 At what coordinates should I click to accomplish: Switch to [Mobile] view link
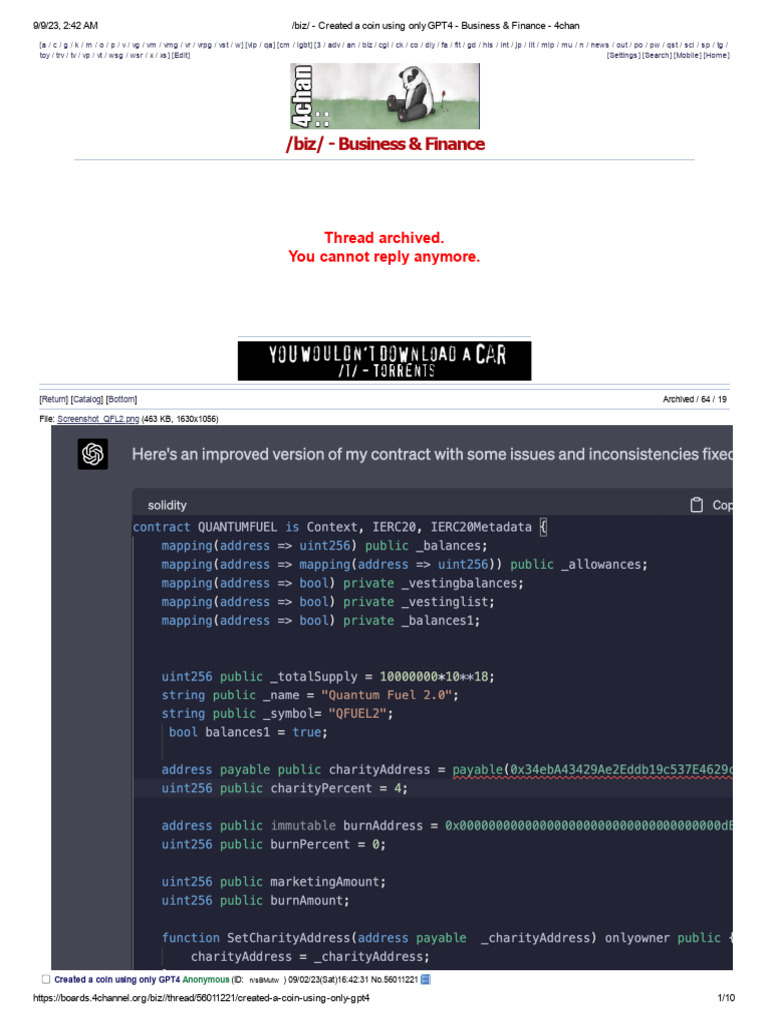(x=688, y=56)
